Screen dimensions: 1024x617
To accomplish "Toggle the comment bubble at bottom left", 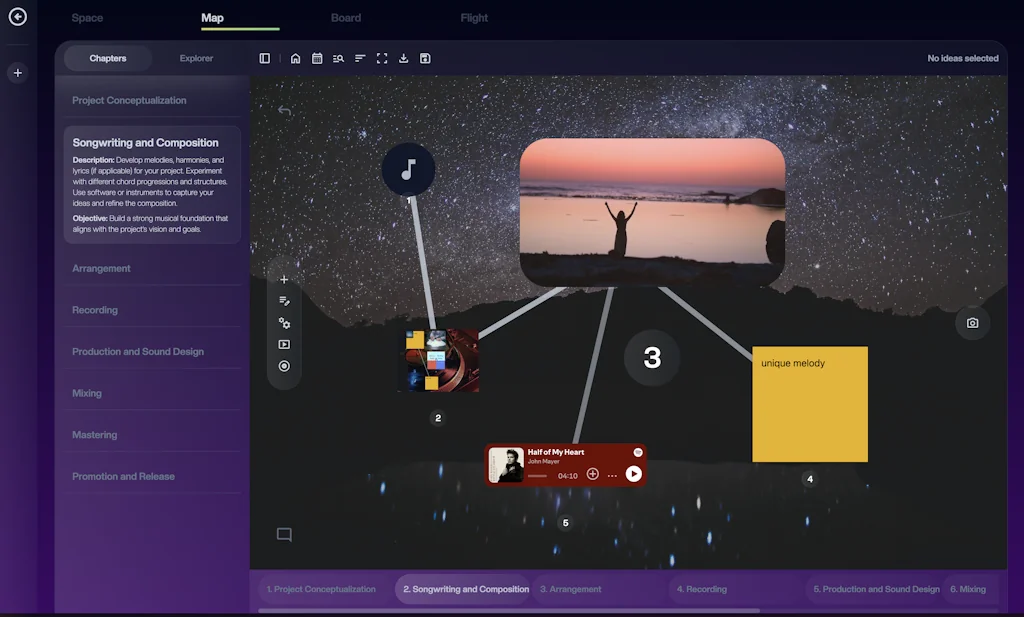I will 284,534.
